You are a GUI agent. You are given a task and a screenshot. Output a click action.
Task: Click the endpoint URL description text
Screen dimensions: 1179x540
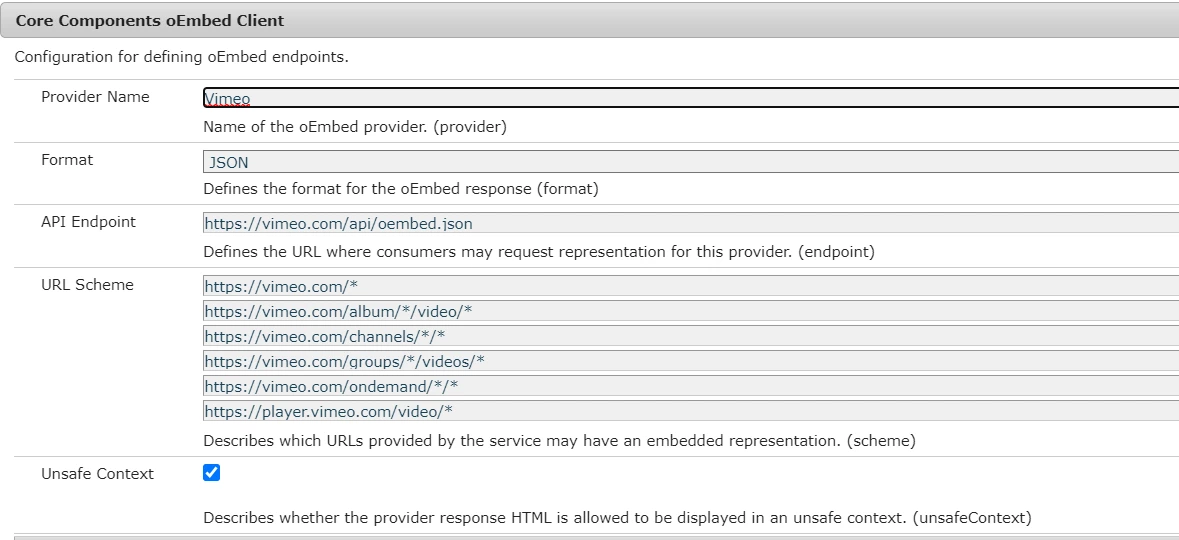[539, 252]
